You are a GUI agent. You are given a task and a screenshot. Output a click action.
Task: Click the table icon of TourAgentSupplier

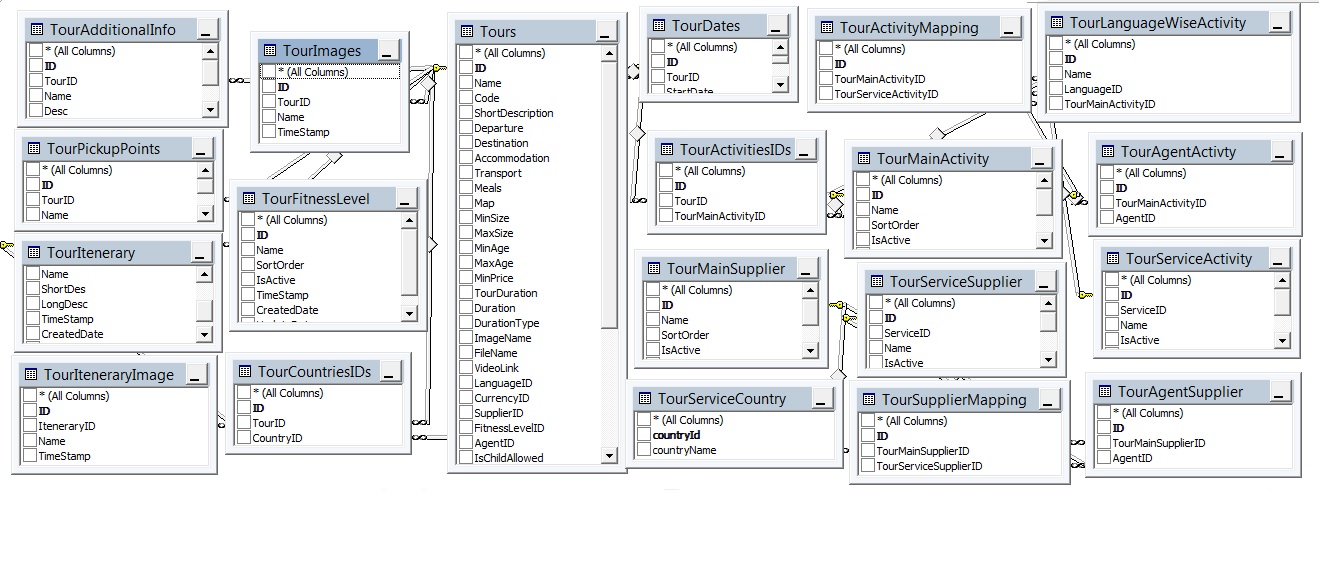[1105, 392]
